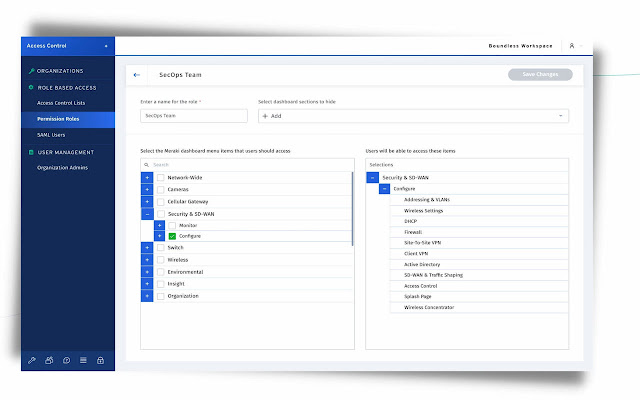Click the dot icon in Access Control header
This screenshot has width=640, height=400.
pos(106,46)
